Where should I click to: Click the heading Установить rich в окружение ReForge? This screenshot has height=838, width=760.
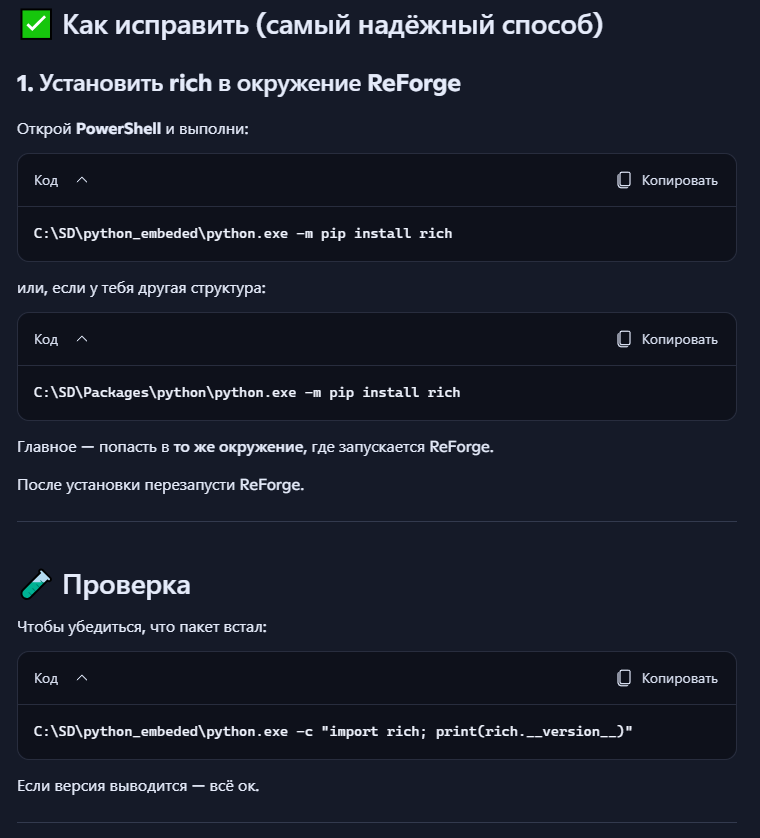pyautogui.click(x=239, y=83)
